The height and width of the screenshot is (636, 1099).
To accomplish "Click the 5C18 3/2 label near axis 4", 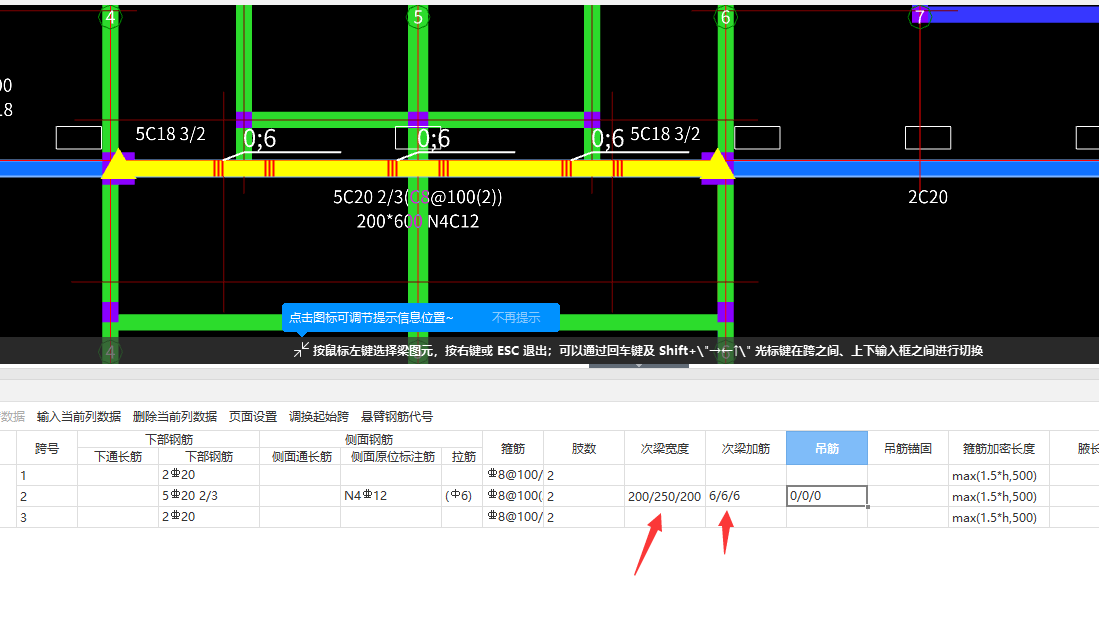I will pyautogui.click(x=170, y=134).
